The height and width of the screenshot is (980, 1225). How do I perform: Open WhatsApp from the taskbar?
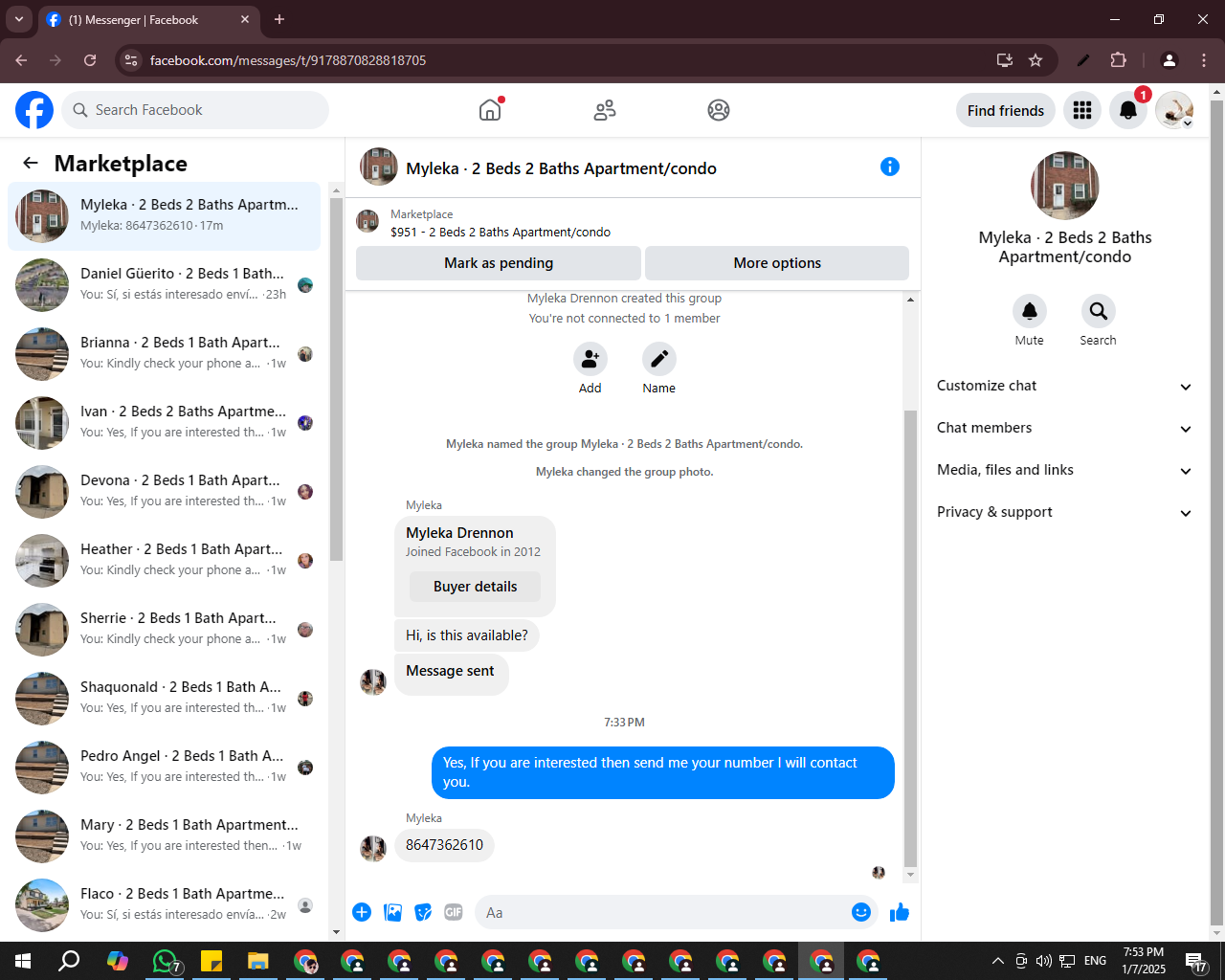(166, 961)
